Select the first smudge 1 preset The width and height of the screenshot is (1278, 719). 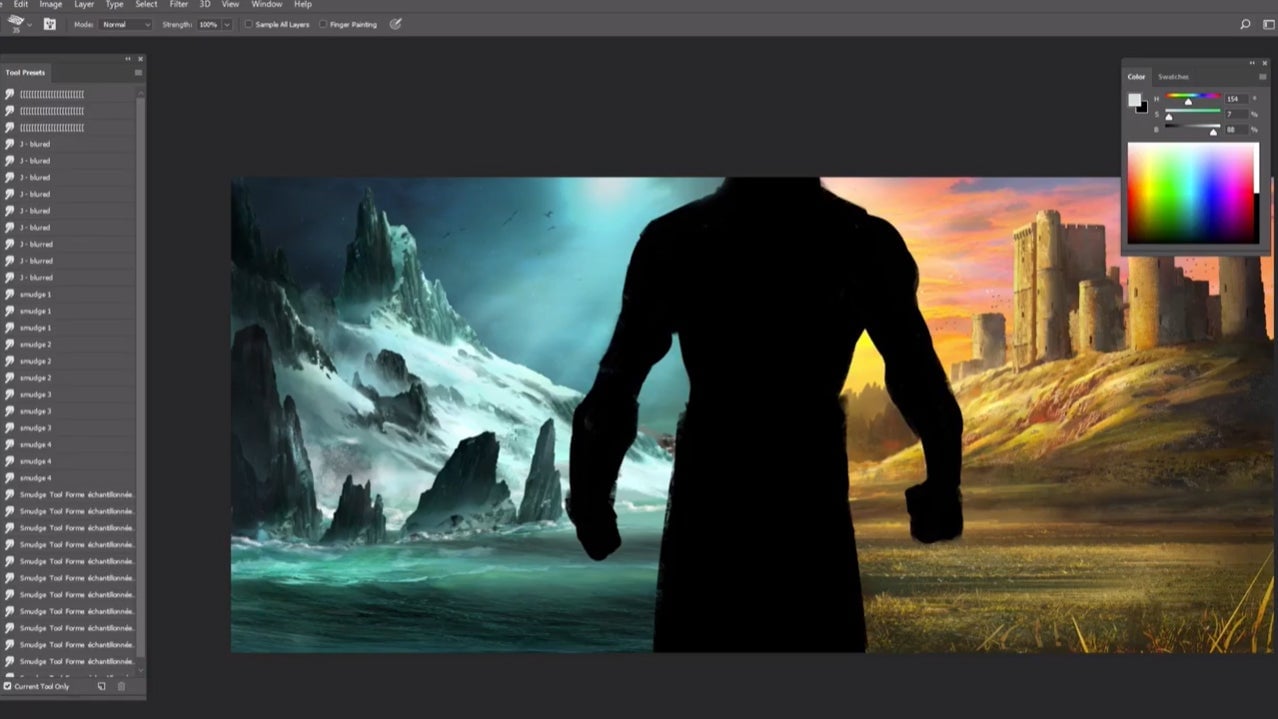(x=35, y=294)
